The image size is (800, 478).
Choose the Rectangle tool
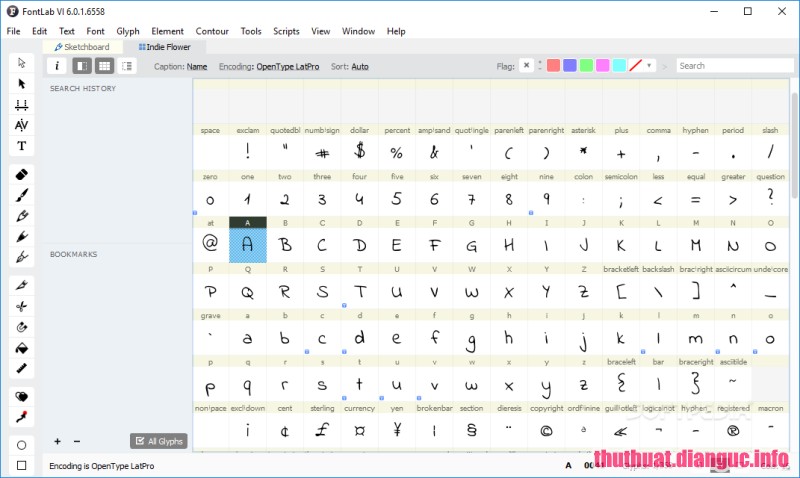(x=21, y=465)
